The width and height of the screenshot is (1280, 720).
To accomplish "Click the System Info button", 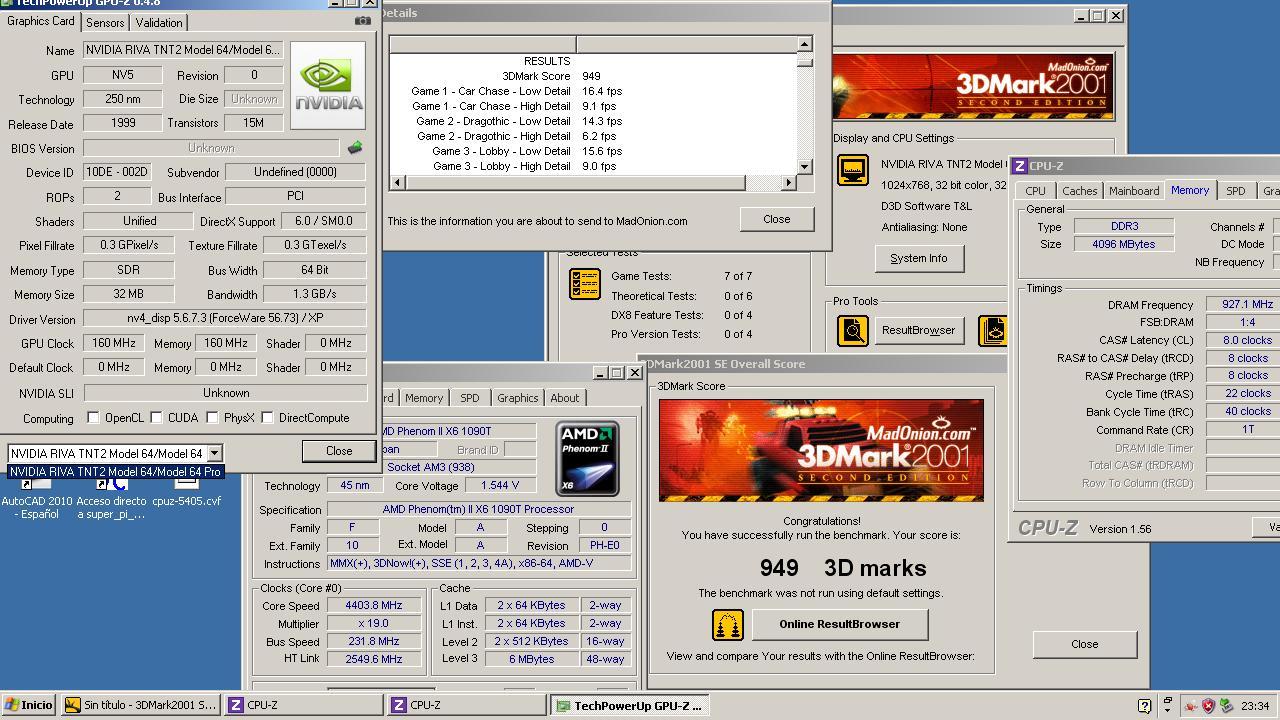I will [918, 258].
